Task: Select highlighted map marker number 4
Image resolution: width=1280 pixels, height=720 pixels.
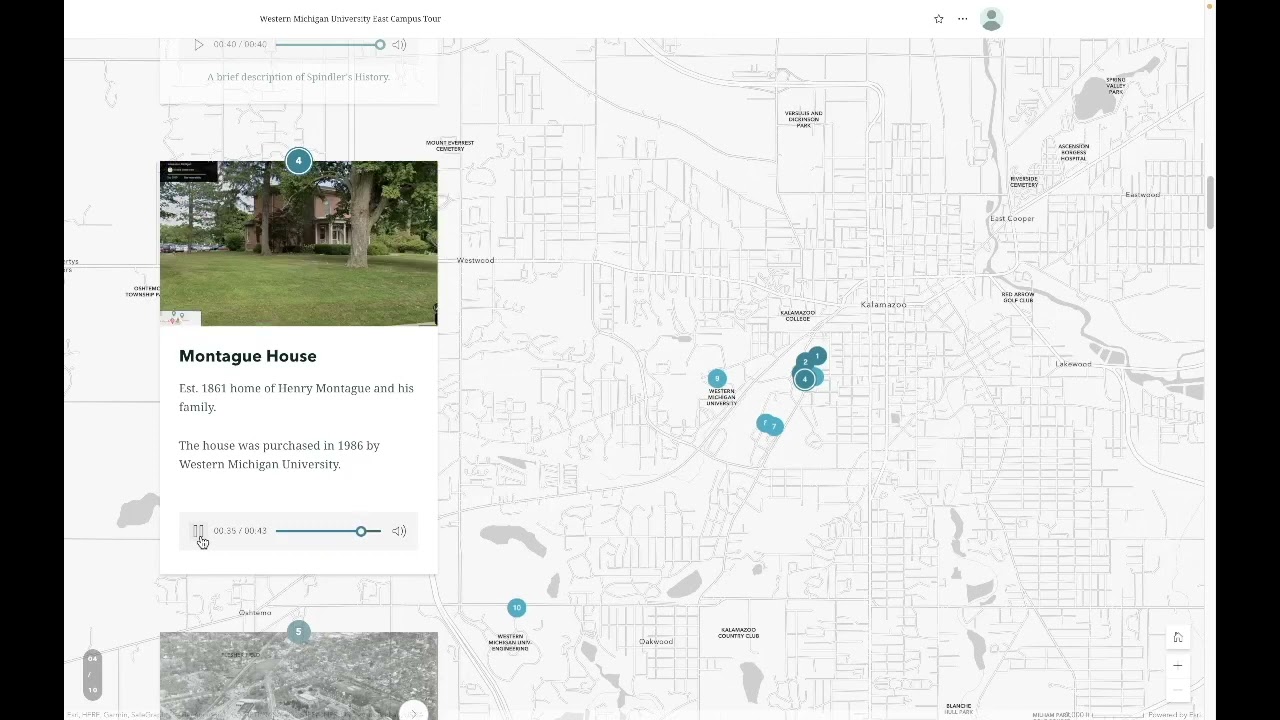Action: coord(804,379)
